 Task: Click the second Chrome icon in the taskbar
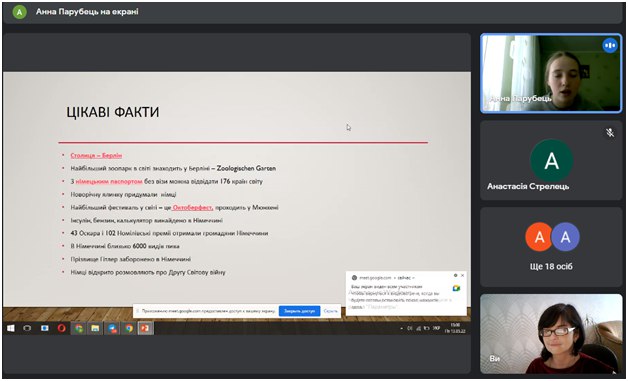pyautogui.click(x=129, y=329)
